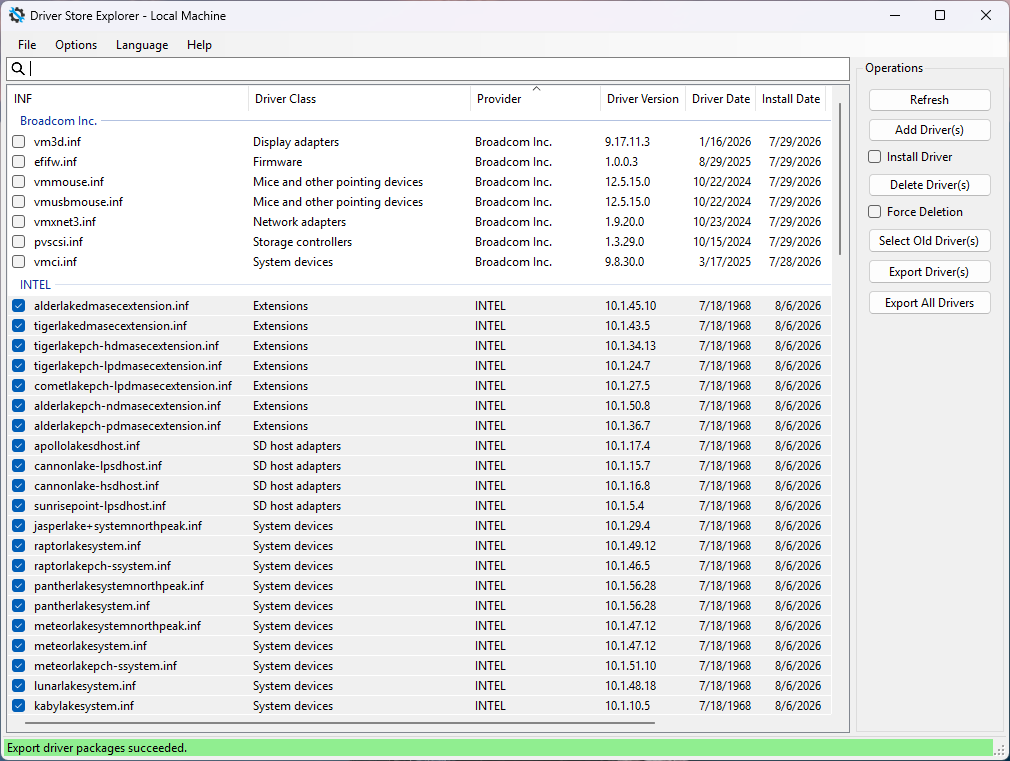
Task: Select raptorlakepch-ssystem.inf row name
Action: tap(102, 566)
